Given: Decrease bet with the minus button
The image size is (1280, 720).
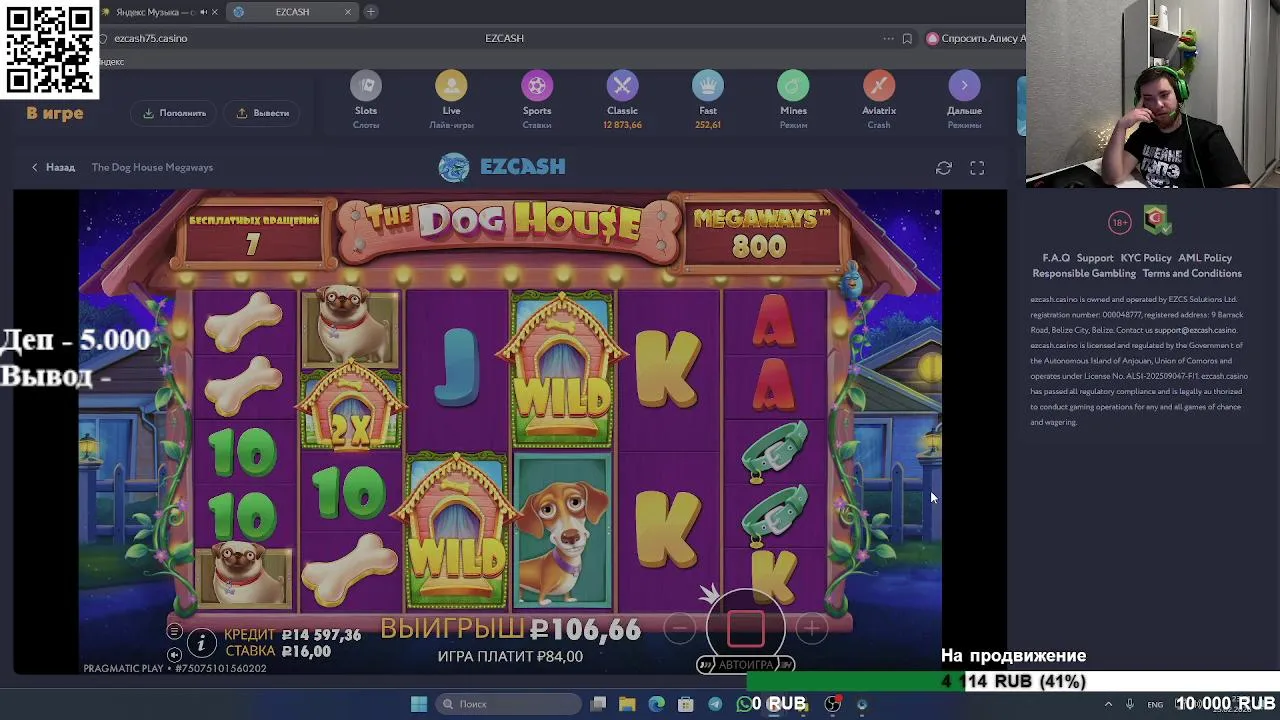Looking at the screenshot, I should 679,628.
